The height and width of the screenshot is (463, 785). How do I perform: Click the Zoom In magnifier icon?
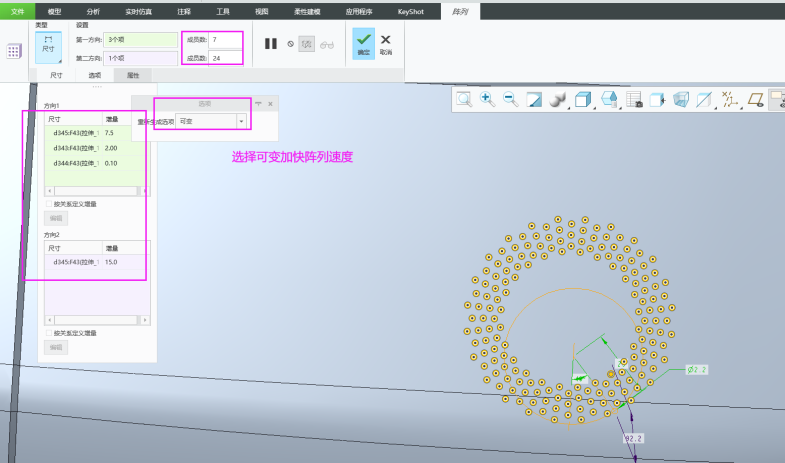click(487, 99)
